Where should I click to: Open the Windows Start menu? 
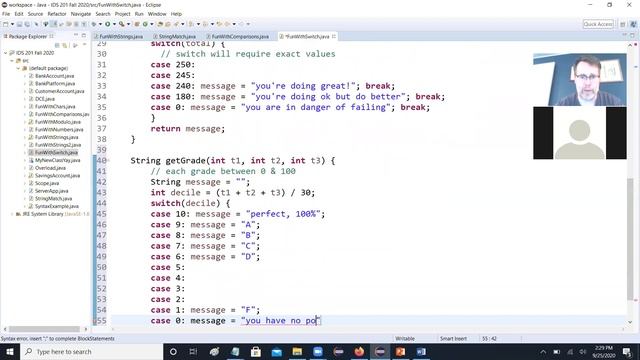click(x=10, y=351)
